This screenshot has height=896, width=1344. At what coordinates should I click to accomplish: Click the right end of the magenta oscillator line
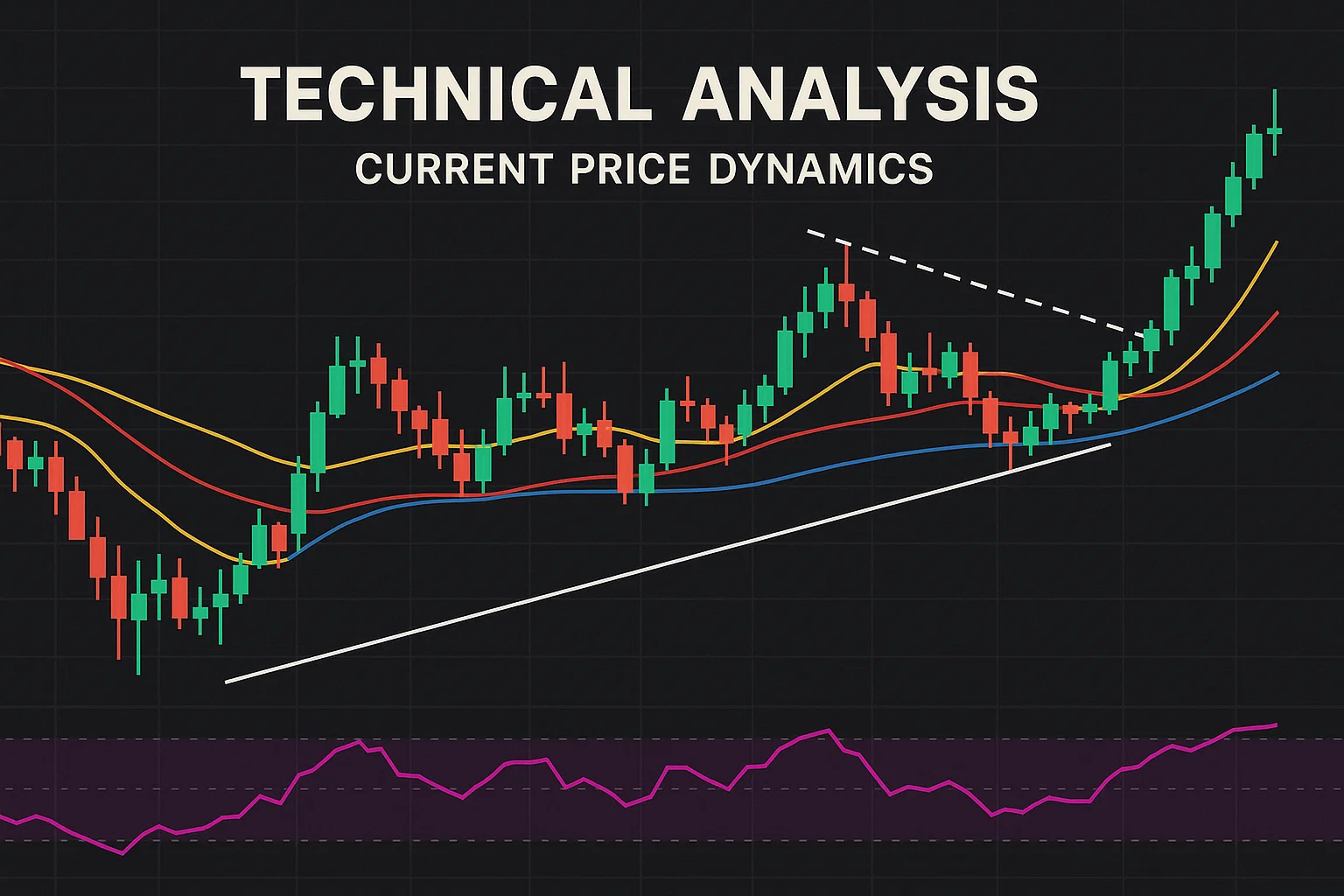(1276, 724)
